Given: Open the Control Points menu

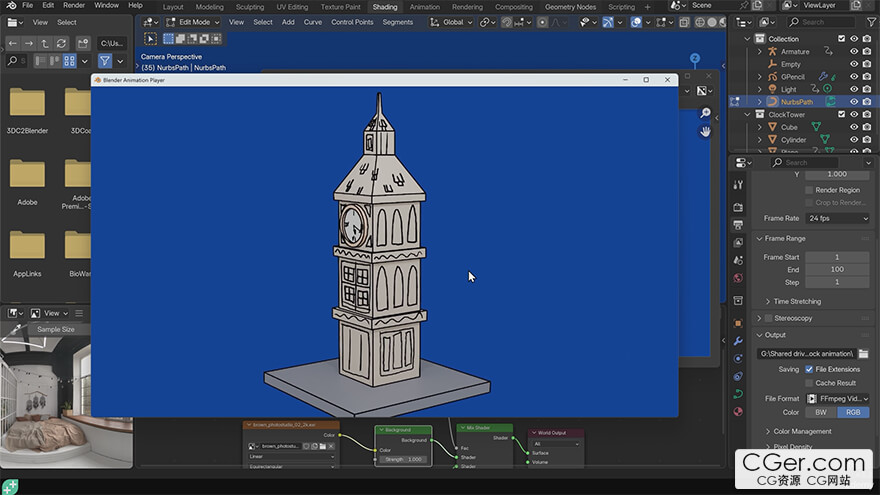Looking at the screenshot, I should [x=352, y=22].
